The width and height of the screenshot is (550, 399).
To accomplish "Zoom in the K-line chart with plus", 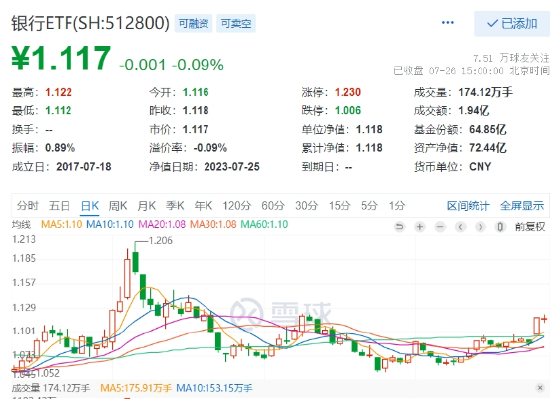I will pyautogui.click(x=420, y=227).
